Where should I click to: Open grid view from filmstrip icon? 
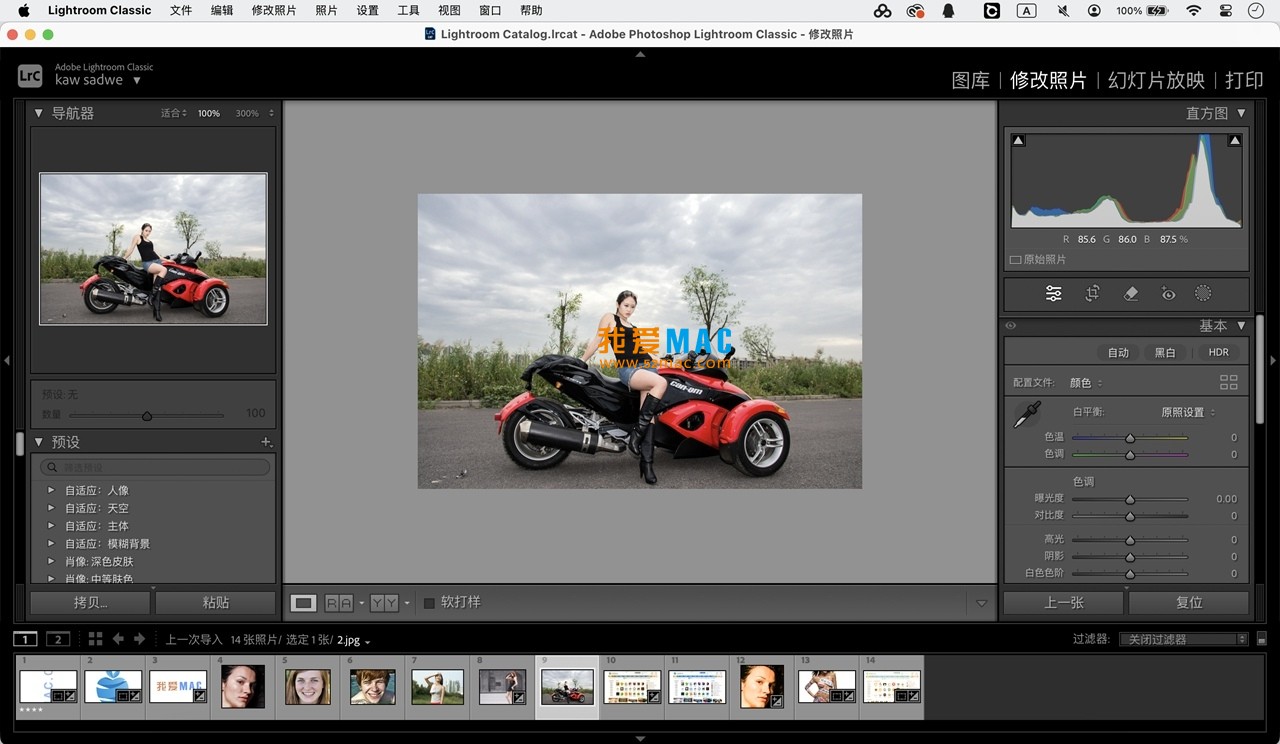coord(95,639)
